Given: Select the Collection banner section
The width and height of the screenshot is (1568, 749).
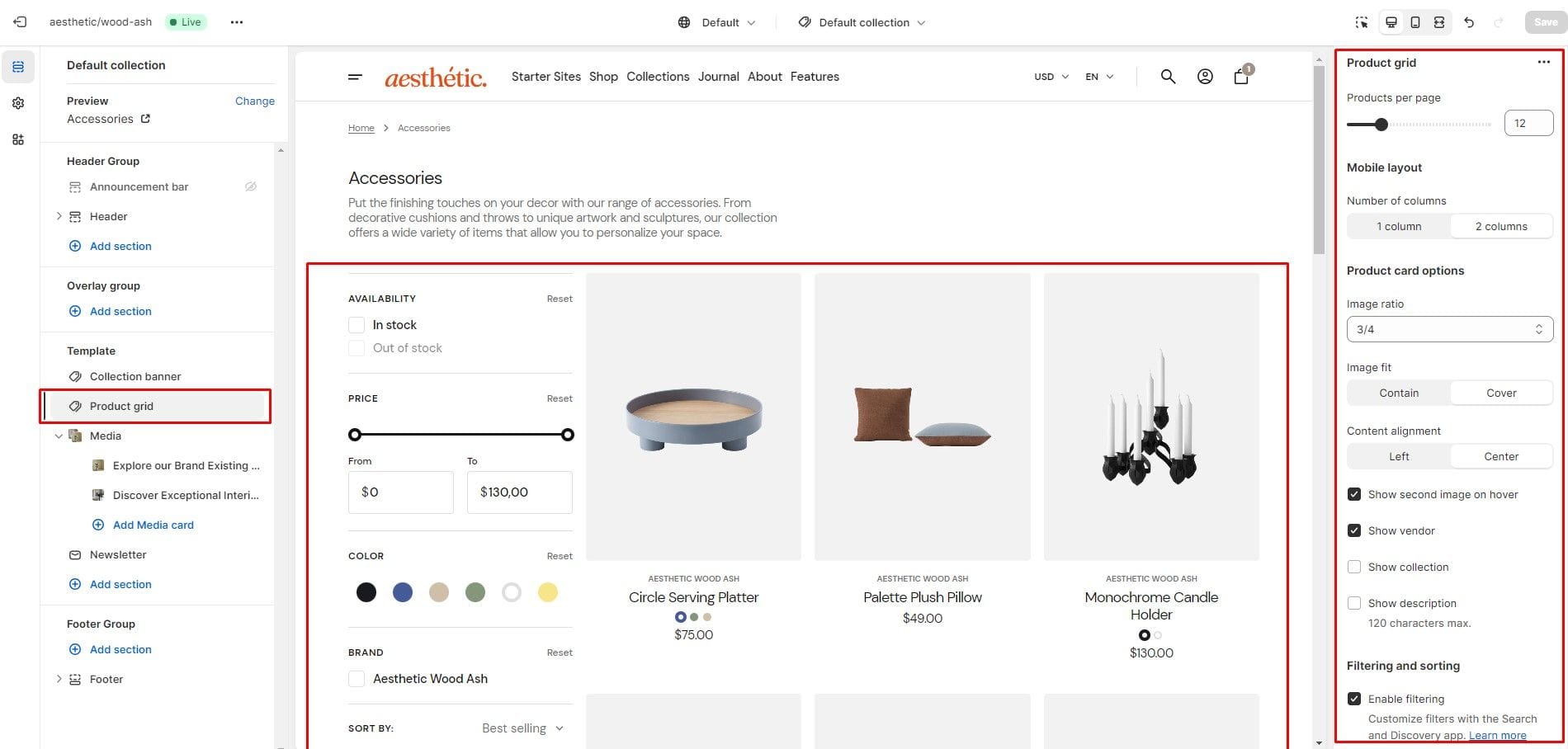Looking at the screenshot, I should point(135,377).
